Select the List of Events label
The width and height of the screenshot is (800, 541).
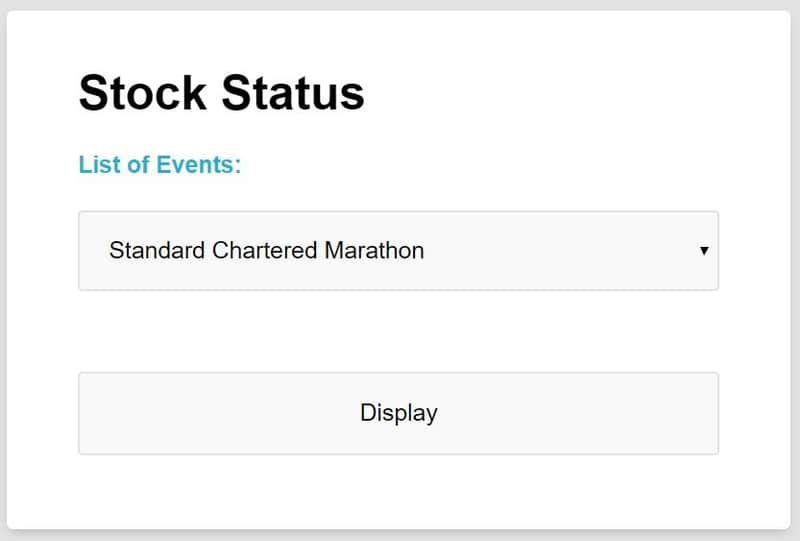160,164
